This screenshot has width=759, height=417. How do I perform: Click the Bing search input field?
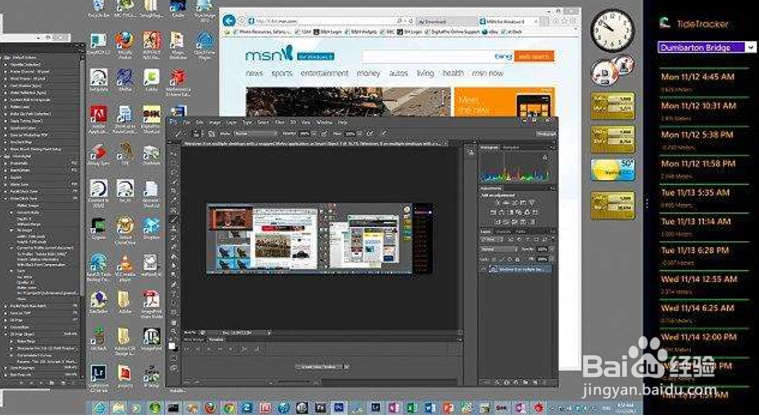coord(438,57)
